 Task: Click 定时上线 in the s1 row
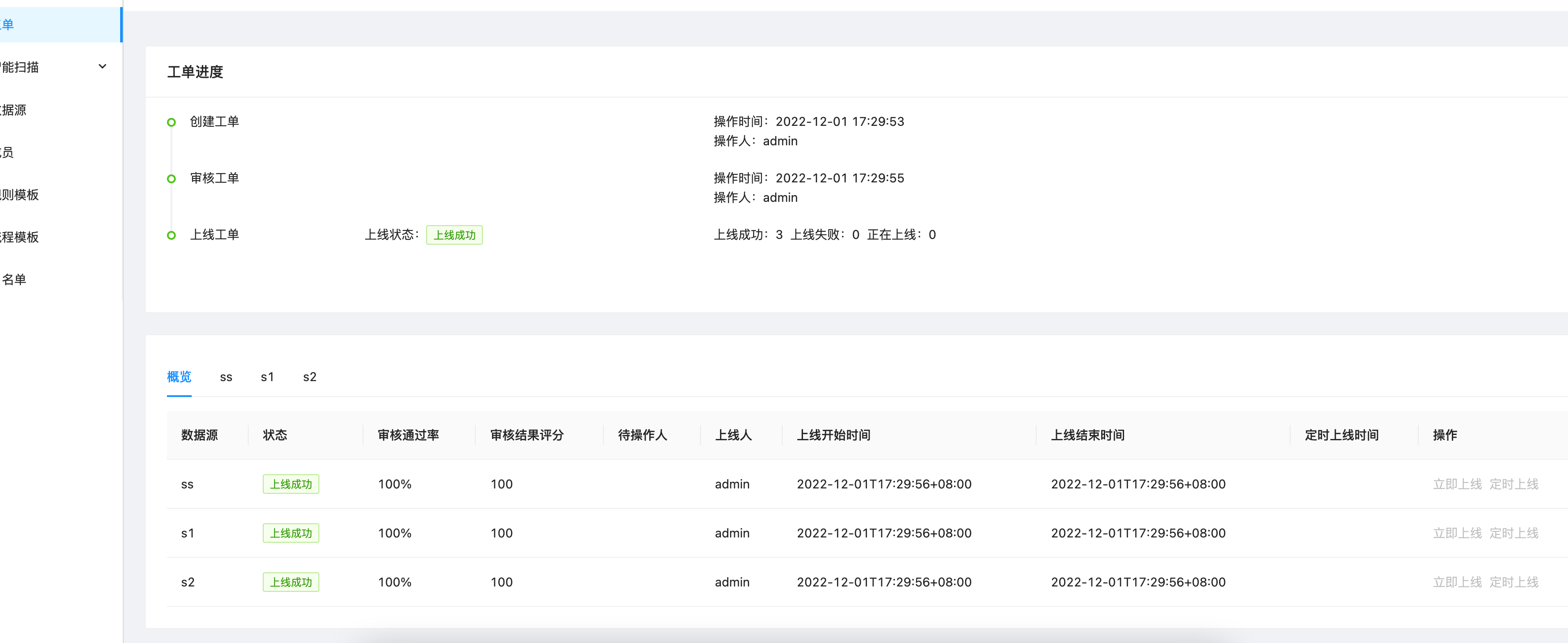tap(1514, 533)
